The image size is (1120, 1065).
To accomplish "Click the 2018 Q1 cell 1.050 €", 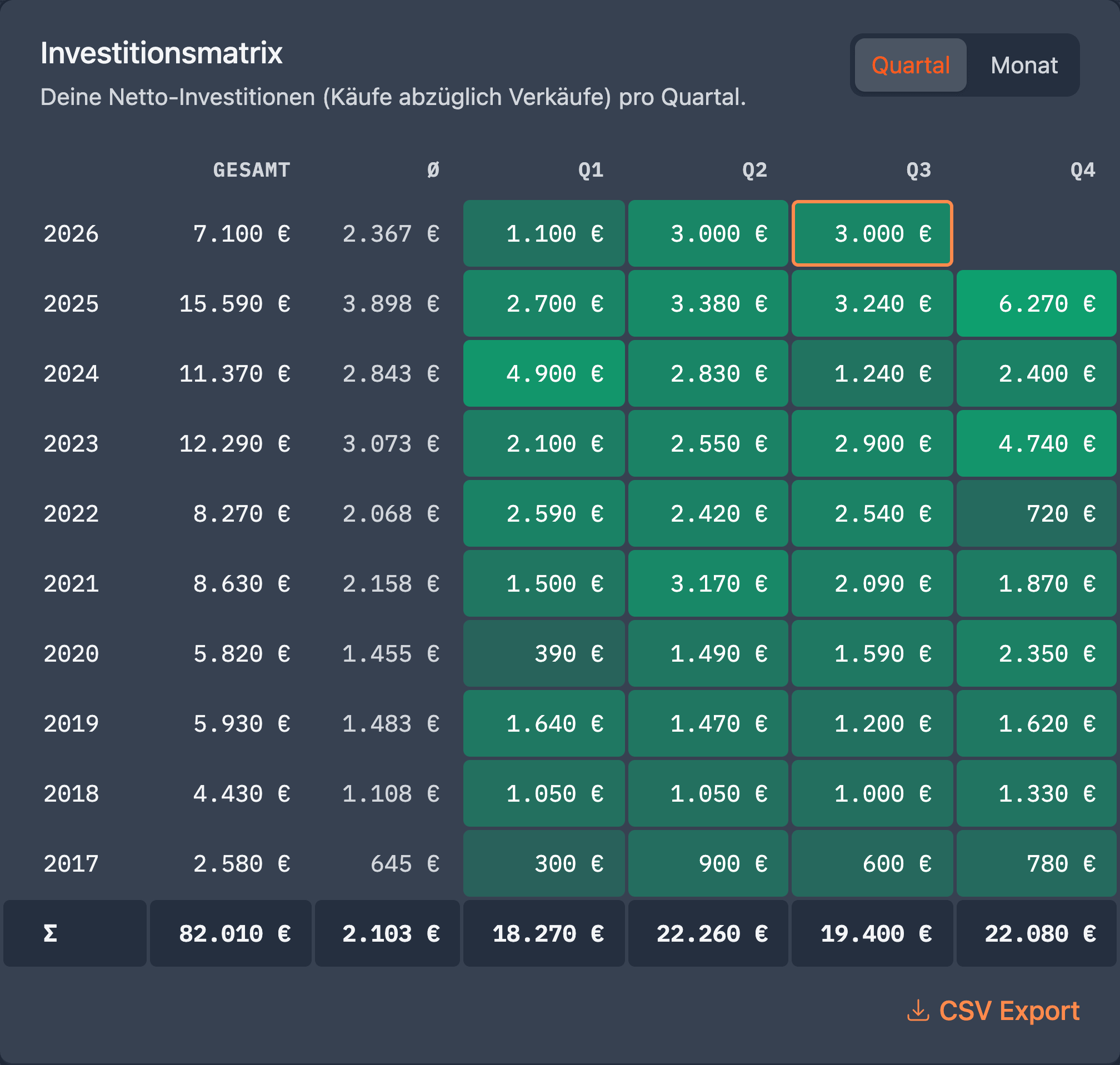I will click(x=544, y=794).
